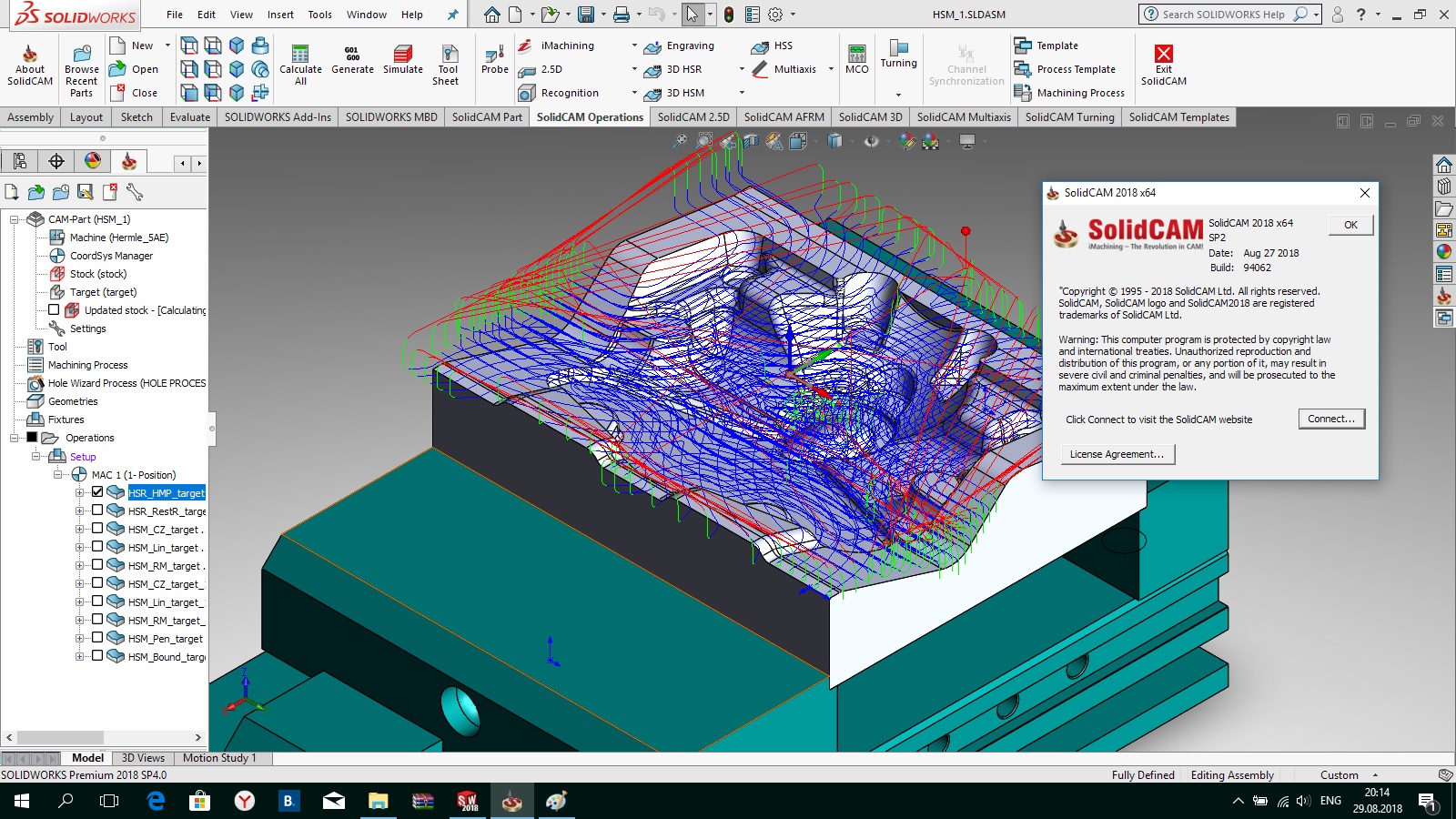Image resolution: width=1456 pixels, height=819 pixels.
Task: Click the Open part button
Action: (133, 69)
